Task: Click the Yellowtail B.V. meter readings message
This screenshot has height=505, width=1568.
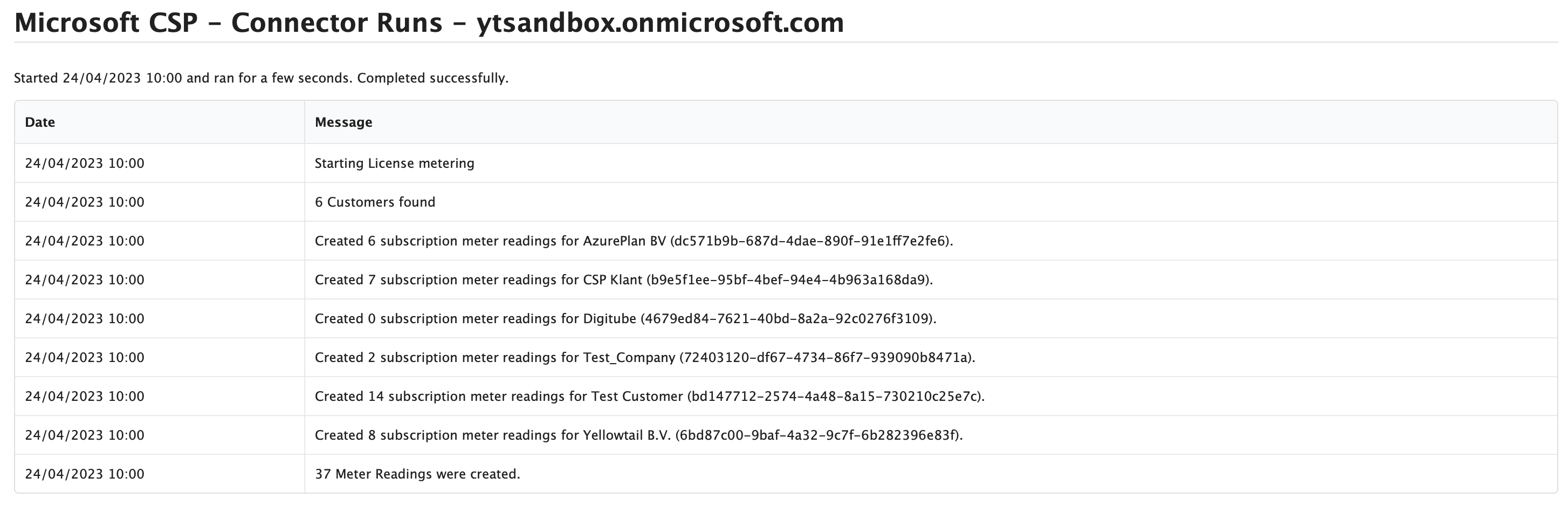Action: pyautogui.click(x=638, y=435)
